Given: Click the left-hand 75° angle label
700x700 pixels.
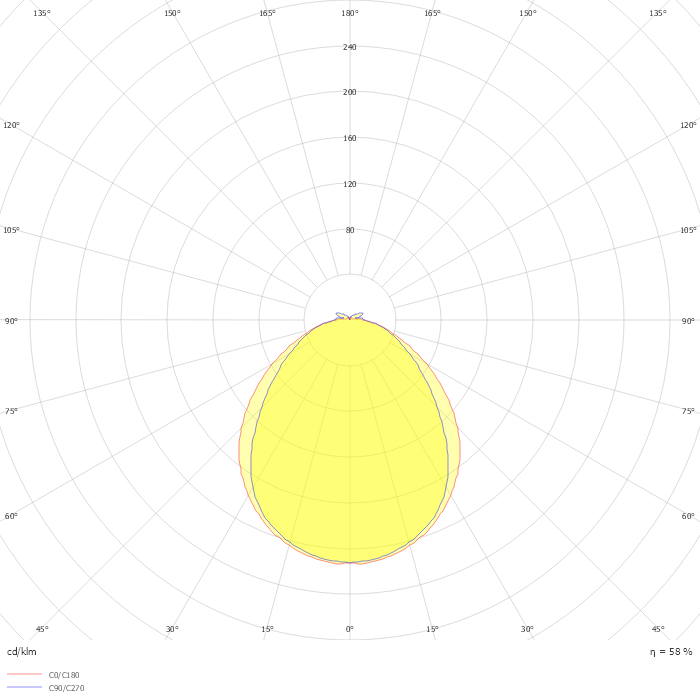Looking at the screenshot, I should (x=11, y=411).
